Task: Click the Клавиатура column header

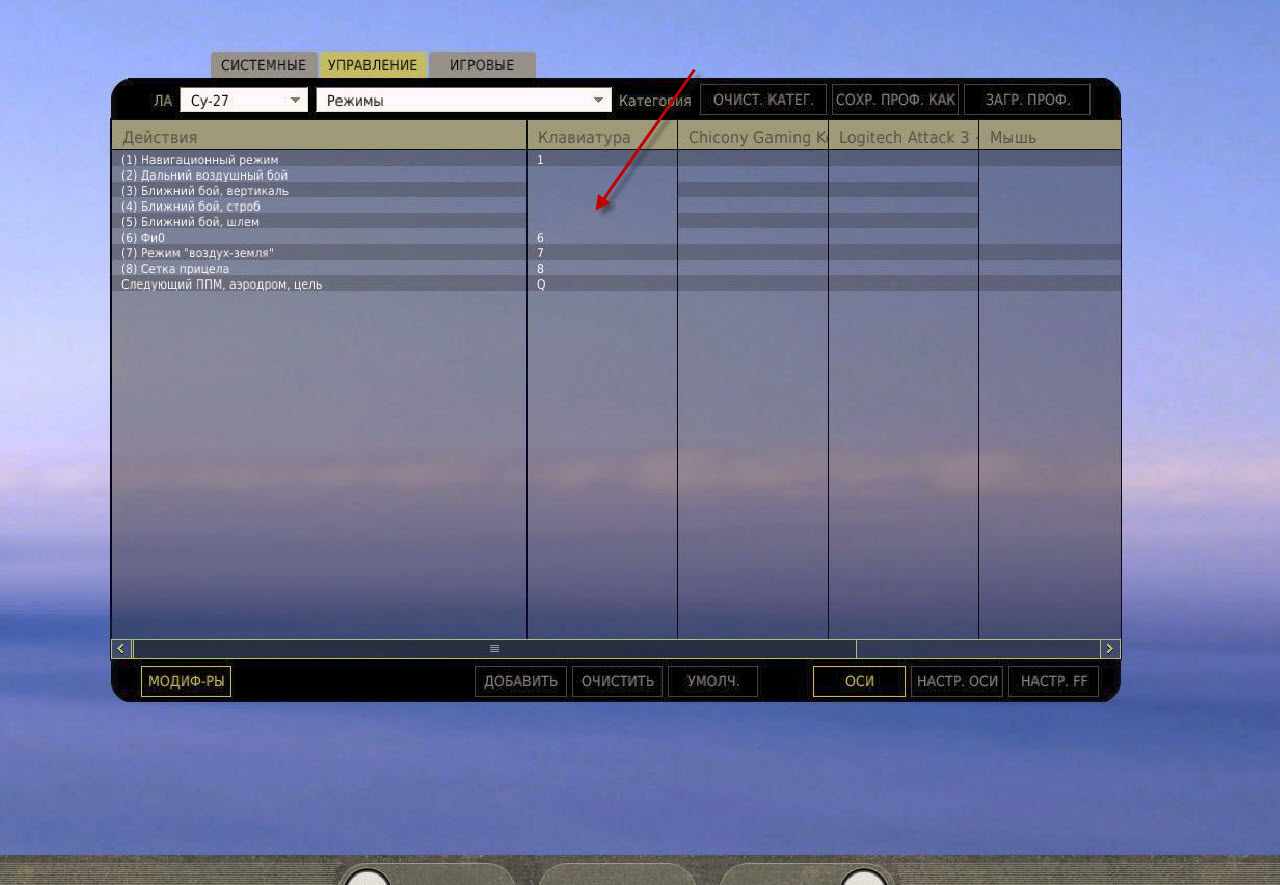Action: point(602,137)
